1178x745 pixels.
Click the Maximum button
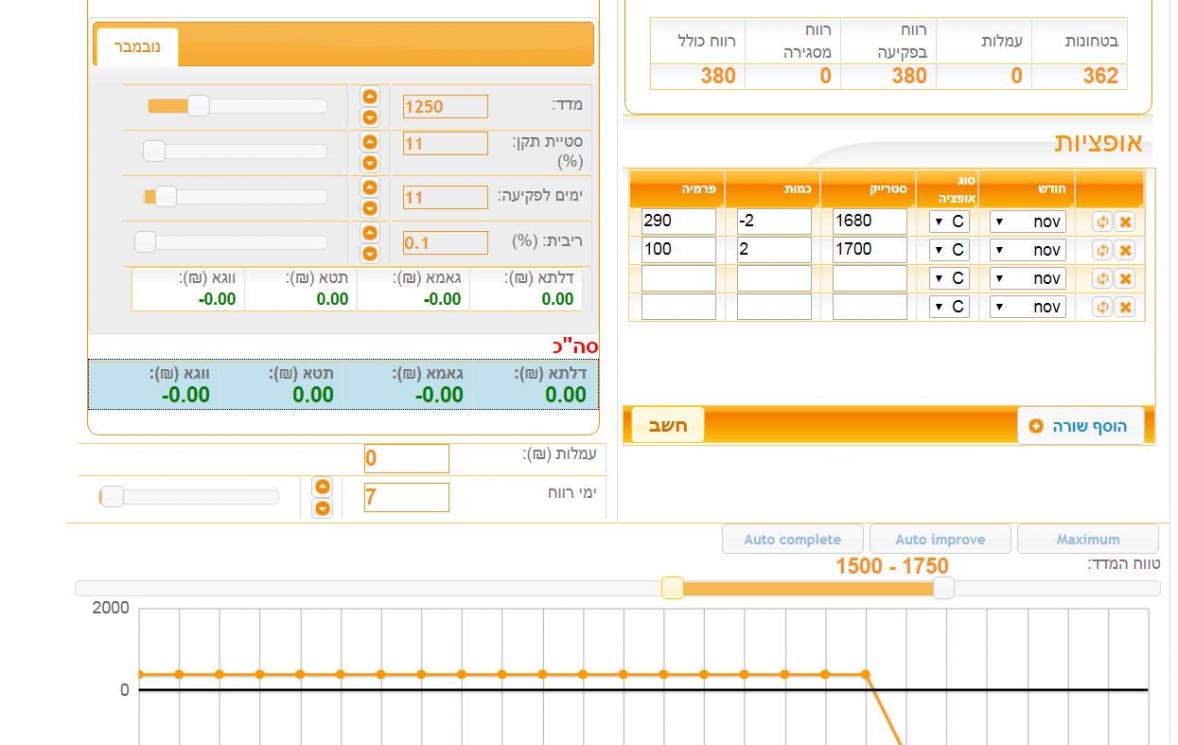click(1087, 539)
